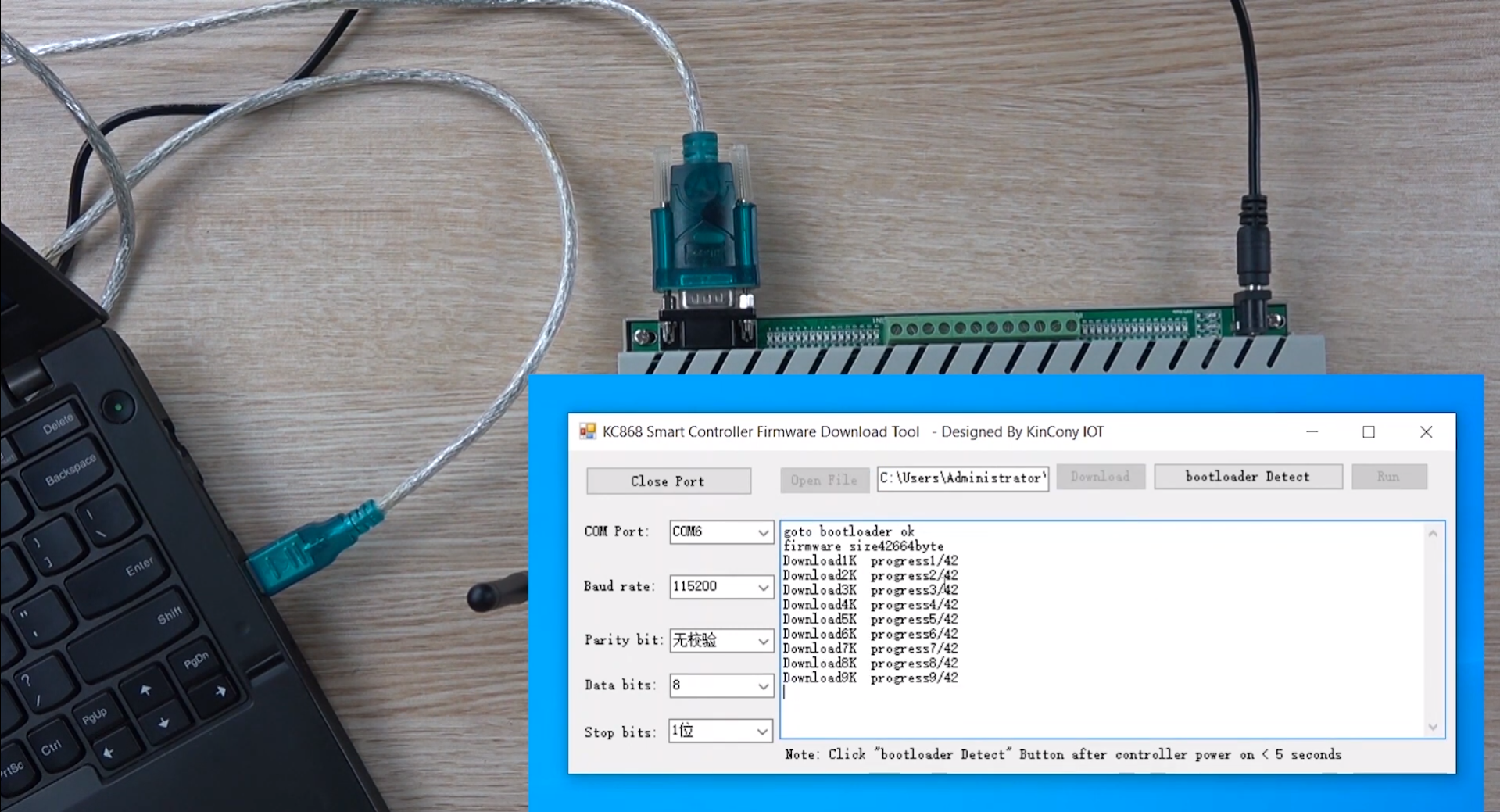The height and width of the screenshot is (812, 1500).
Task: Click the bootloader Detect note text
Action: 1062,755
